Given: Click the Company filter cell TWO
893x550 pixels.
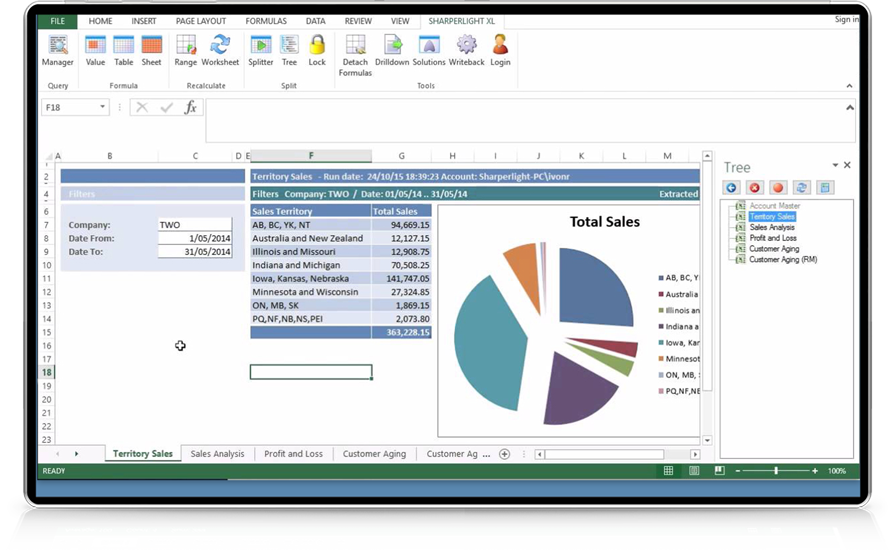Looking at the screenshot, I should [195, 225].
